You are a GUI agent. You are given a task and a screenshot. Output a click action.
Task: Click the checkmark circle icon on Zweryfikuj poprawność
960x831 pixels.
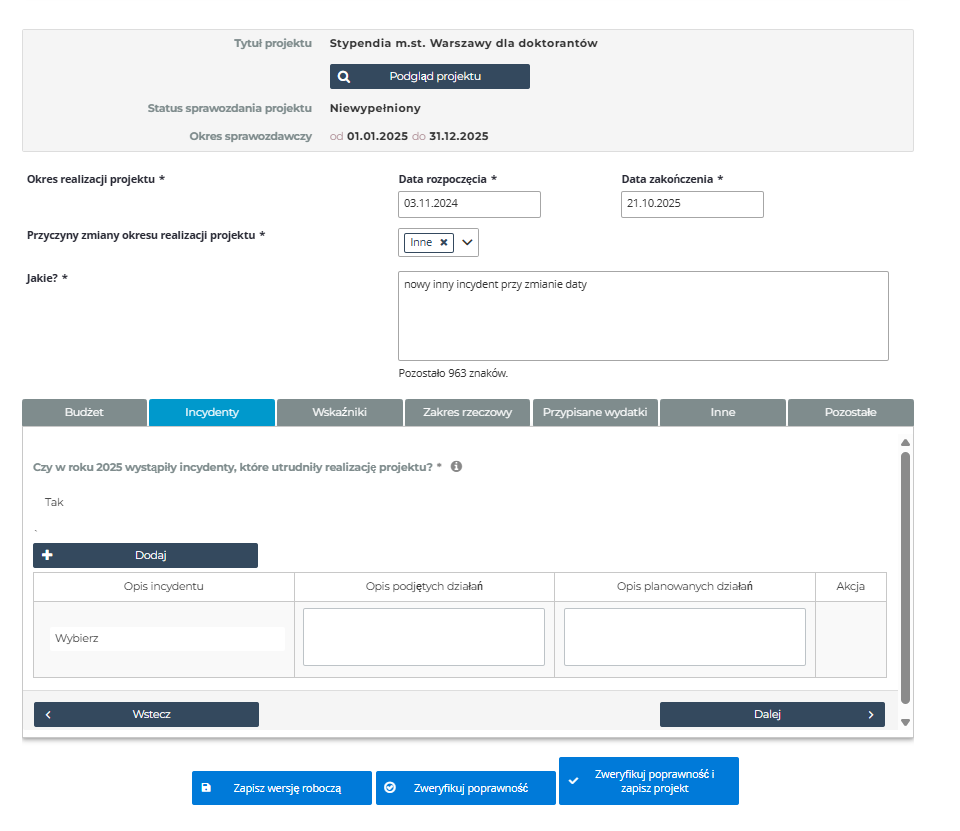(390, 788)
